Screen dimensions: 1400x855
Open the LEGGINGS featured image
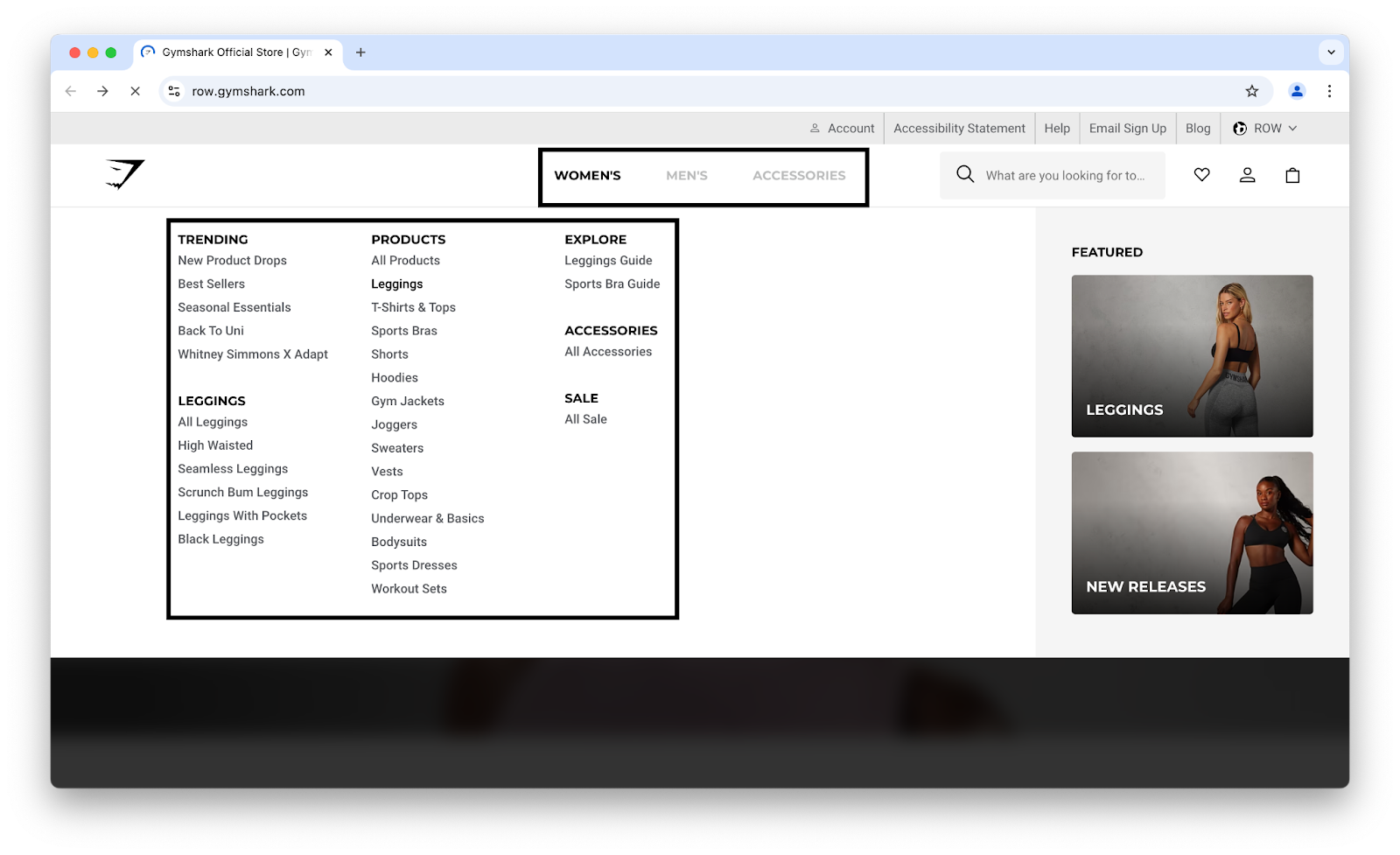[x=1192, y=356]
